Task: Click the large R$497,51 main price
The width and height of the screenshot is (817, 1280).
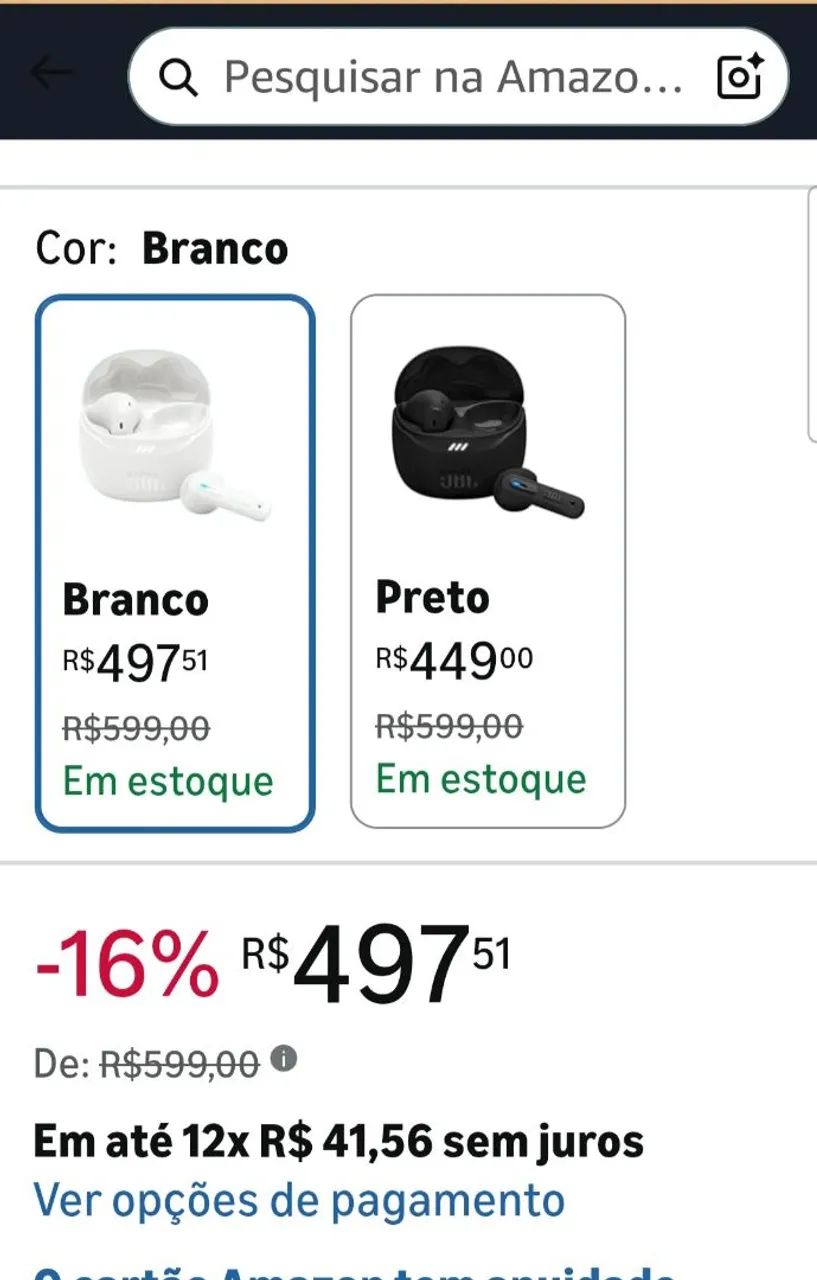Action: [x=376, y=962]
